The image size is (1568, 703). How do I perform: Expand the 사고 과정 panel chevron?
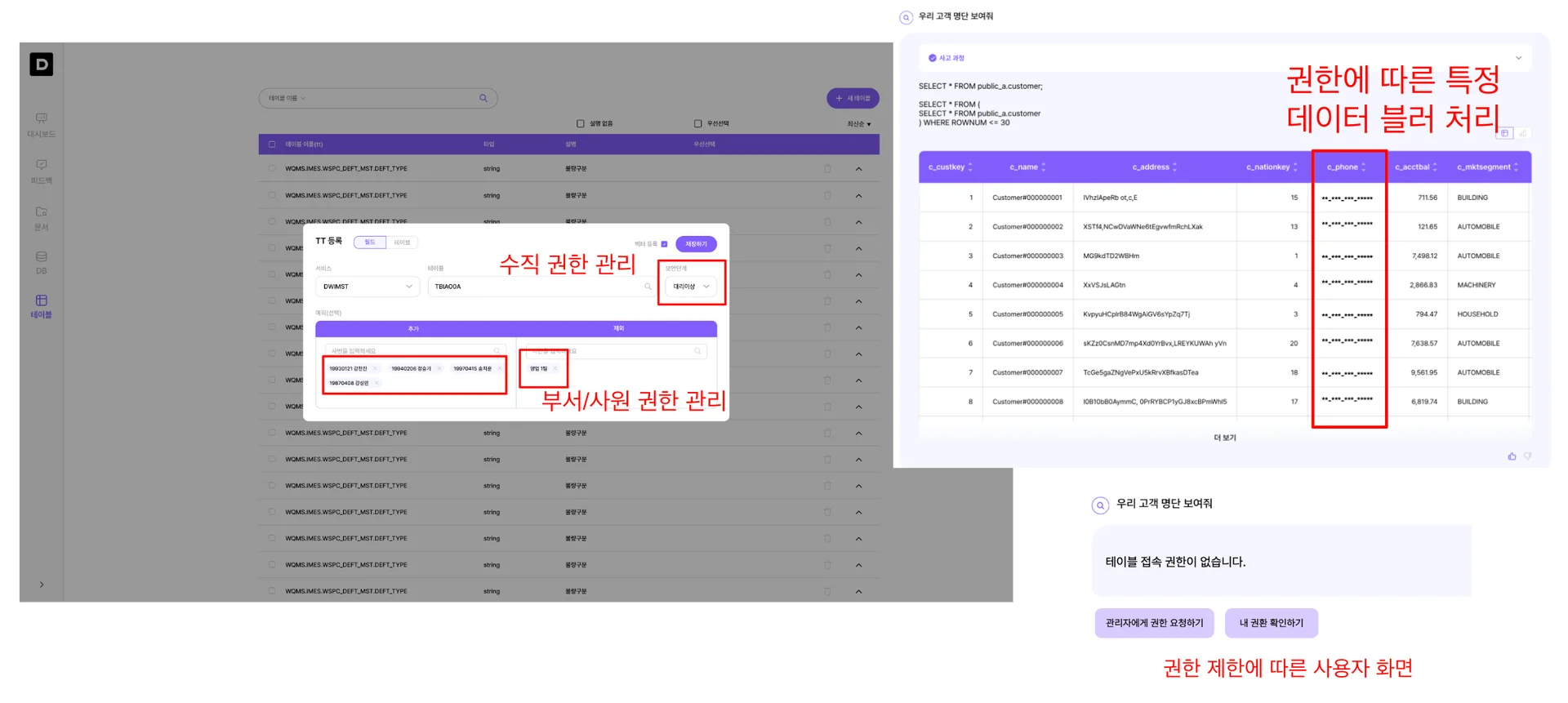pos(1518,58)
